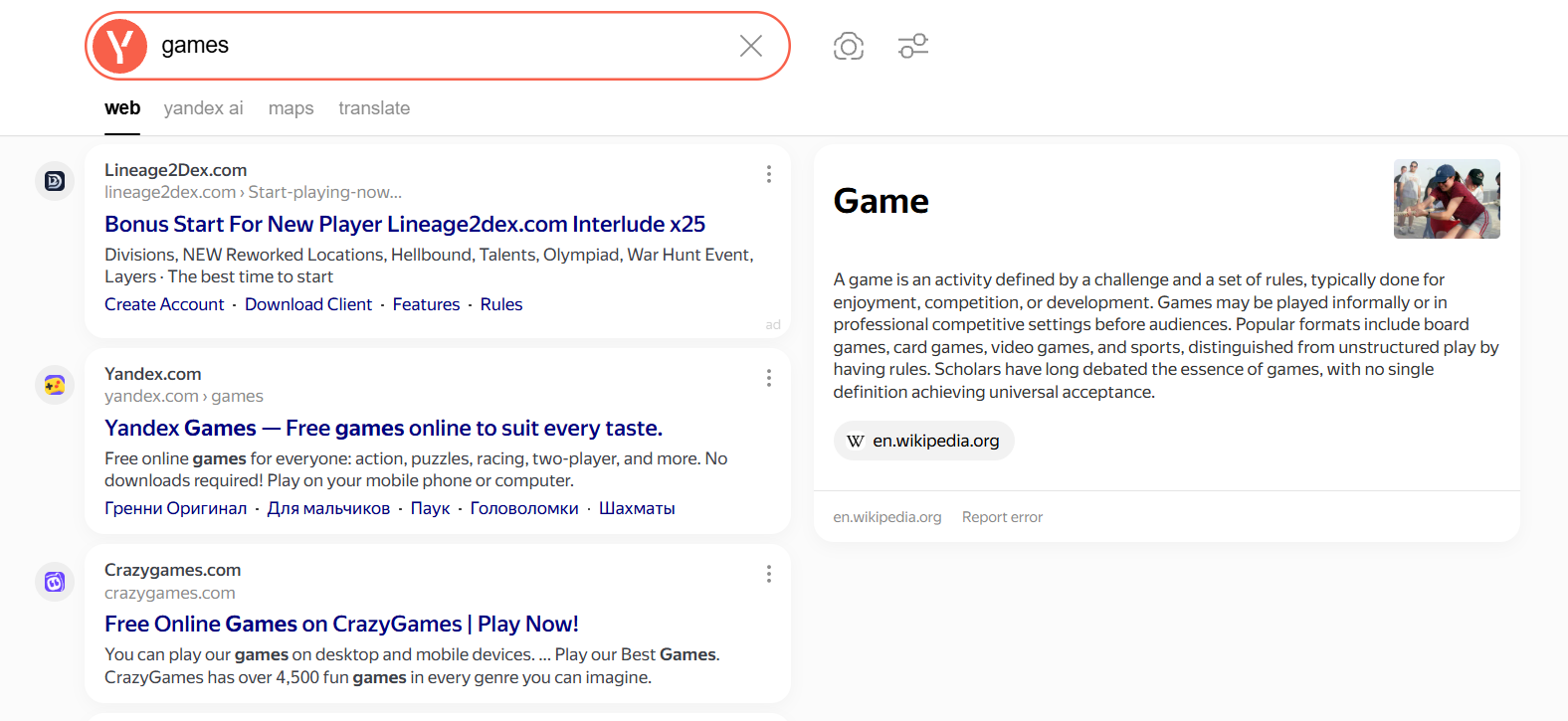Image resolution: width=1568 pixels, height=721 pixels.
Task: Open the more-options menu for the Yandex.com result
Action: point(769,378)
